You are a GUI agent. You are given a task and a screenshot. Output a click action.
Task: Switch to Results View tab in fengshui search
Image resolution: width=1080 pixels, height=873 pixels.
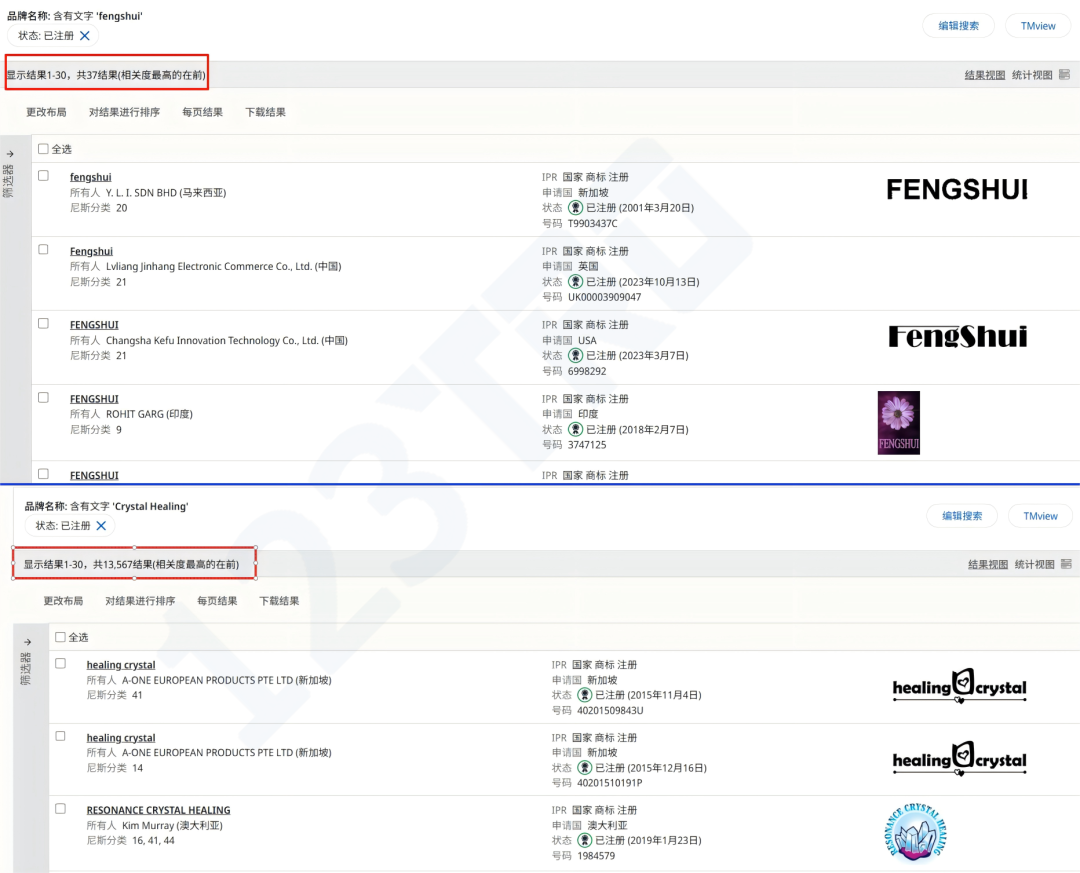(985, 75)
